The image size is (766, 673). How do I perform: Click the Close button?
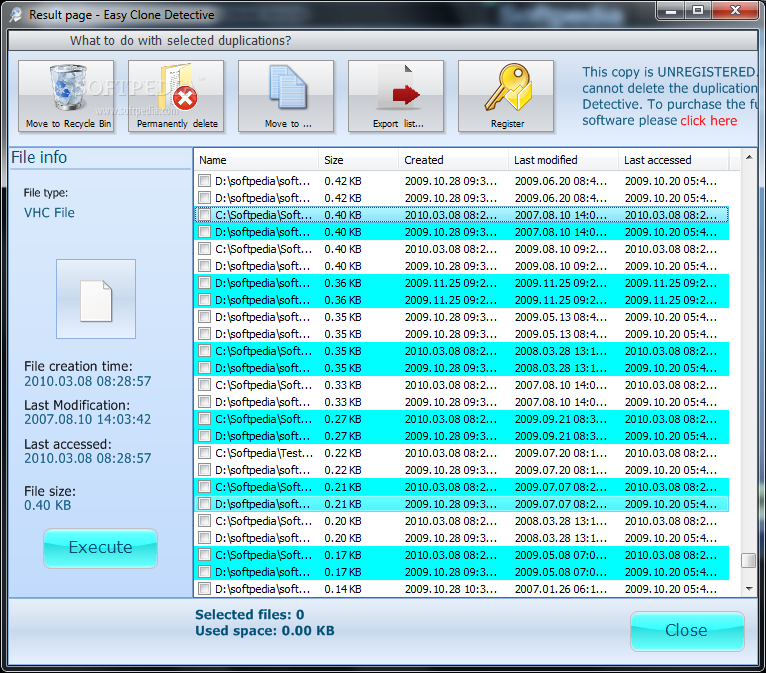point(687,631)
